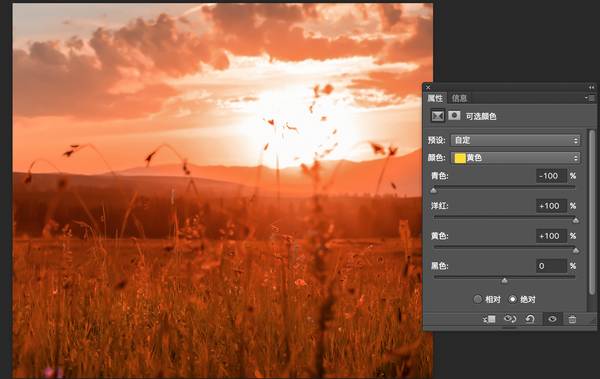Open the 预设 preset dropdown
The image size is (600, 379).
point(515,140)
